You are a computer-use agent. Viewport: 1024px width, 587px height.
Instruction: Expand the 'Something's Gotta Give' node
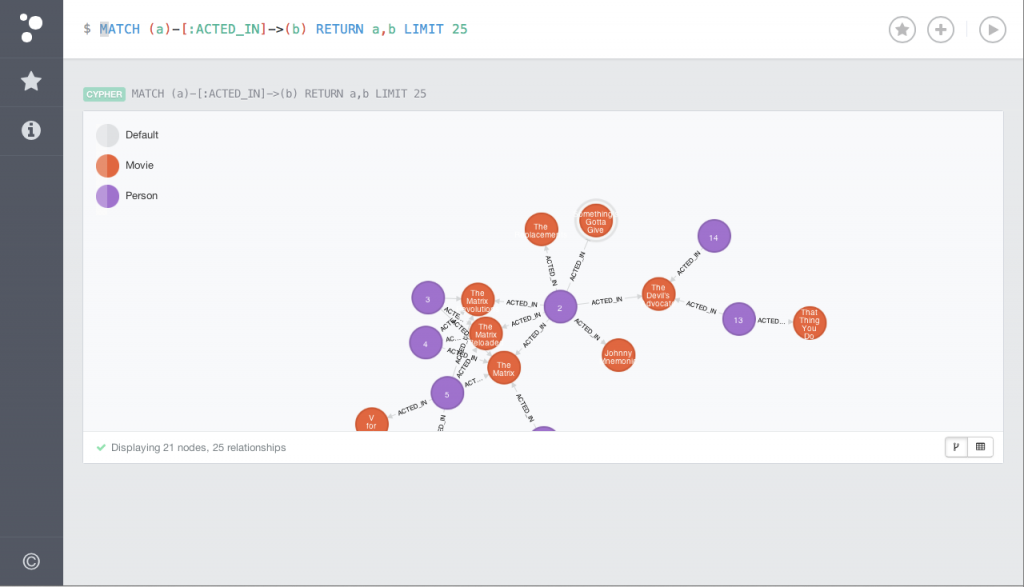pyautogui.click(x=595, y=221)
